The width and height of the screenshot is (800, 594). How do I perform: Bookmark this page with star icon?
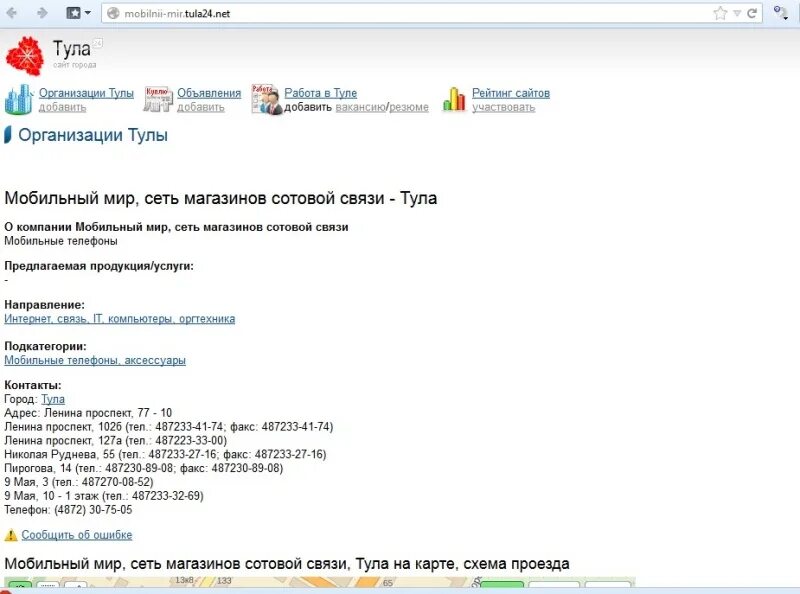click(720, 13)
